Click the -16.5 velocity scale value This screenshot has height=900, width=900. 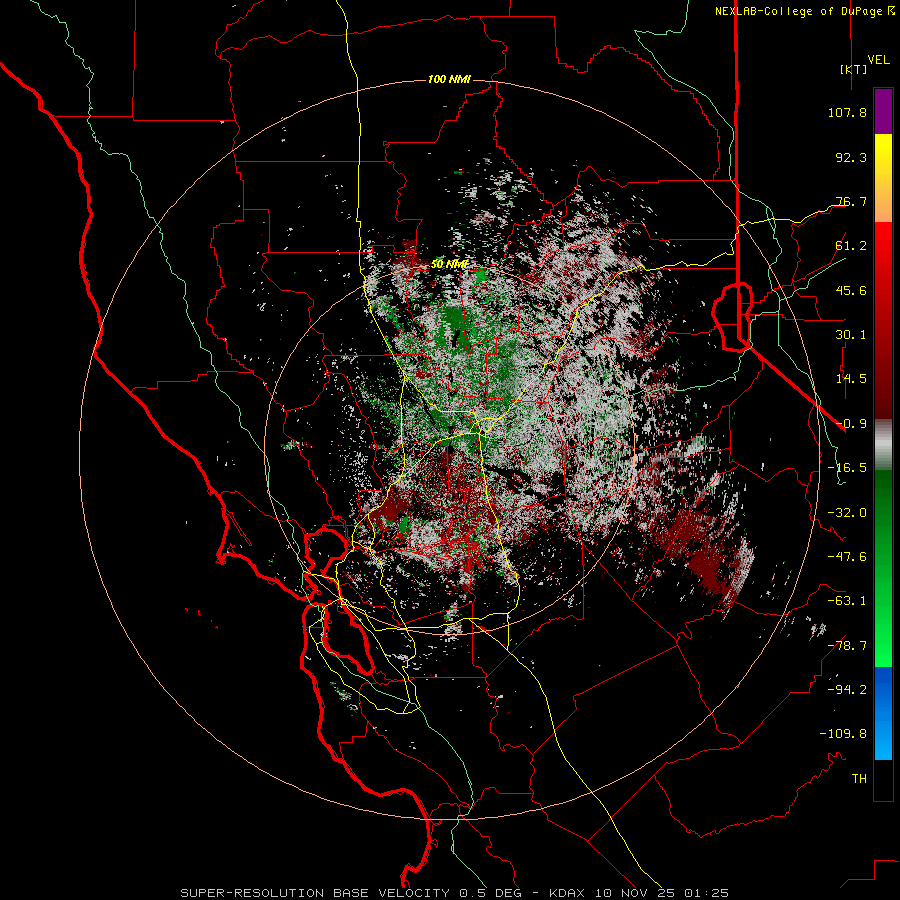click(x=847, y=468)
